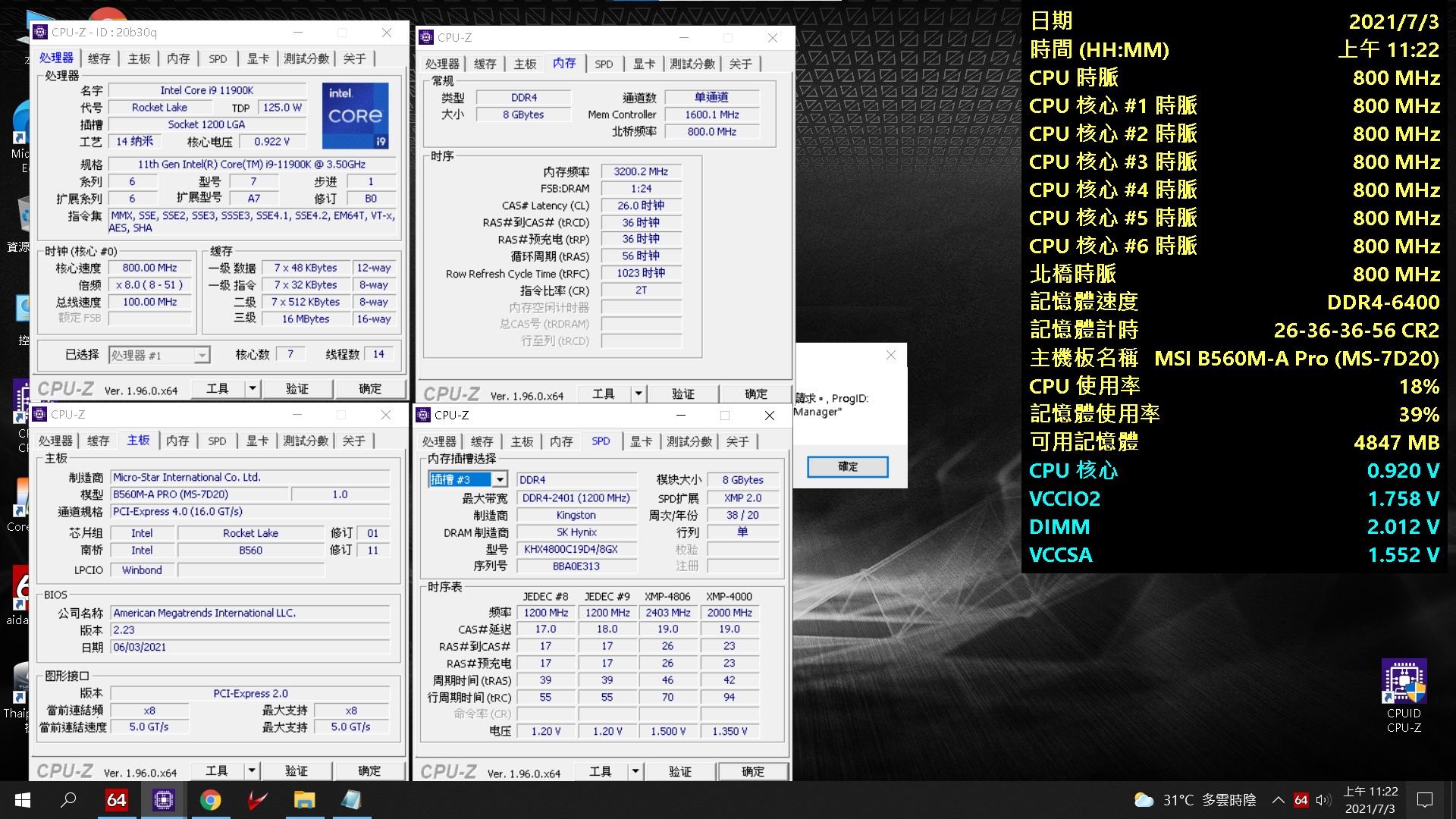The width and height of the screenshot is (1456, 819).
Task: Open 显卡 tab in SPD CPU-Z window
Action: point(641,441)
